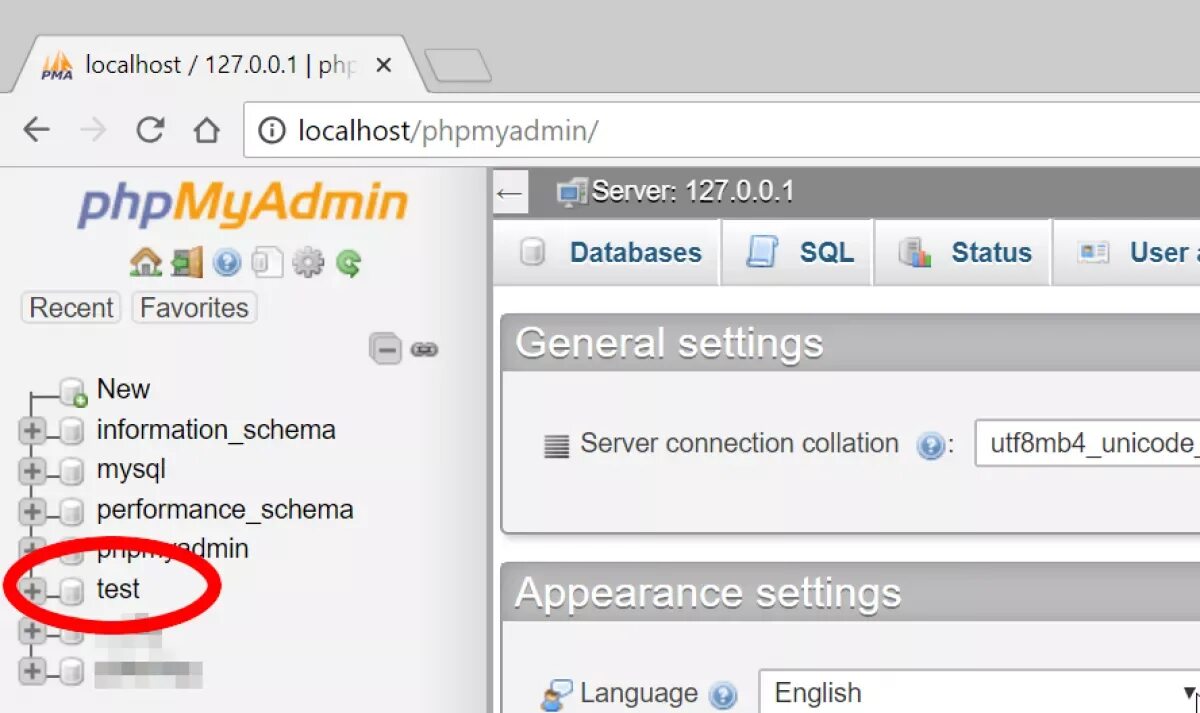Switch to the User accounts tab
This screenshot has height=713, width=1200.
pyautogui.click(x=1128, y=252)
